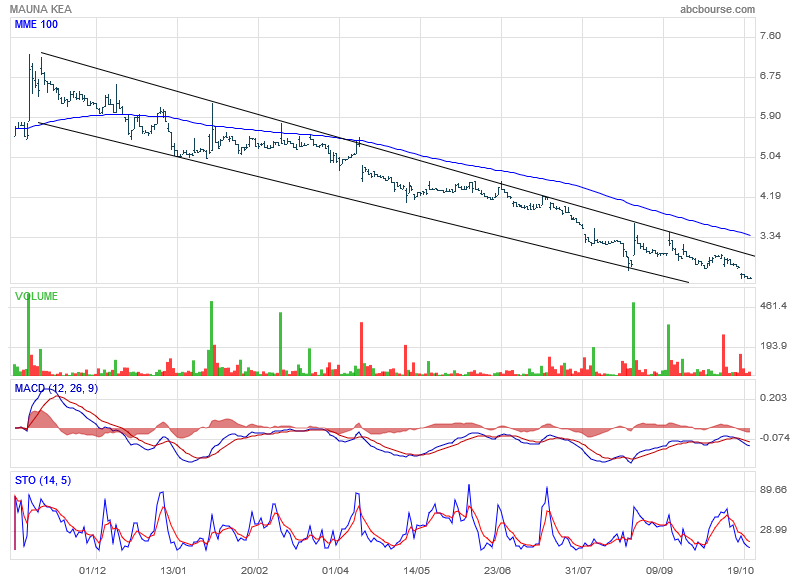Click volume axis value 461.4
Image resolution: width=800 pixels, height=580 pixels.
point(773,306)
